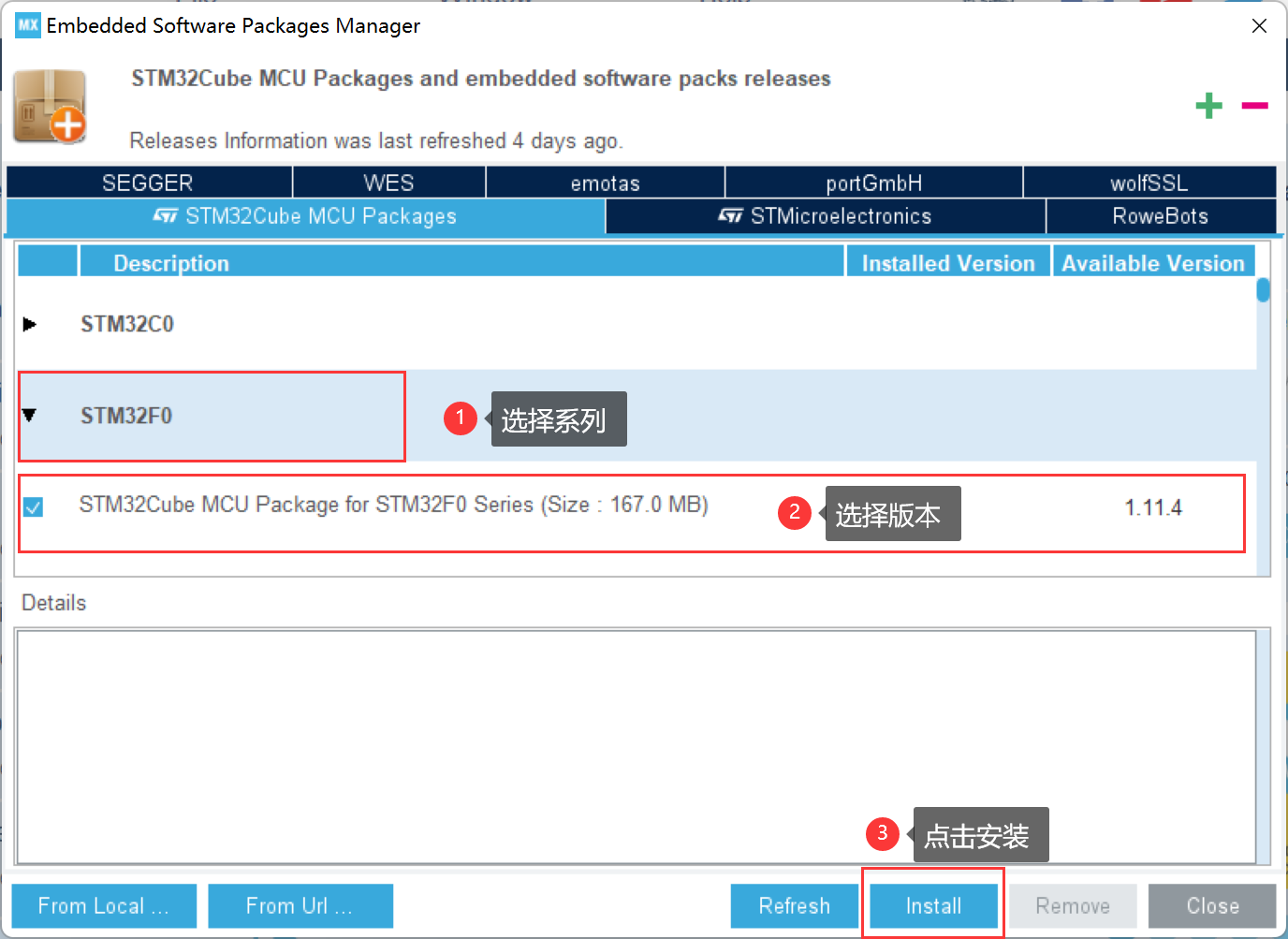Screen dimensions: 1288x939
Task: Switch to the wolfSSL tab
Action: 1149,183
